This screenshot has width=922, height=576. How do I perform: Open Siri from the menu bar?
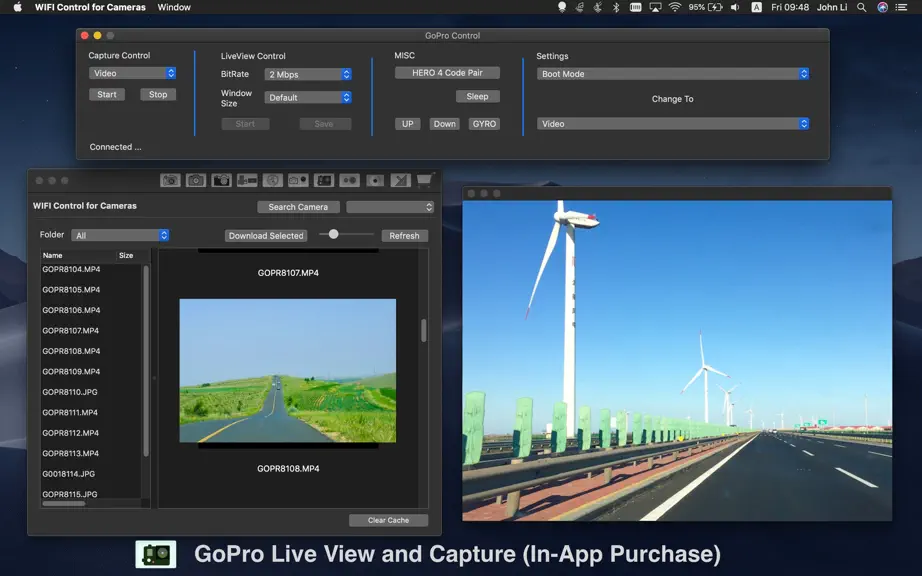point(882,7)
